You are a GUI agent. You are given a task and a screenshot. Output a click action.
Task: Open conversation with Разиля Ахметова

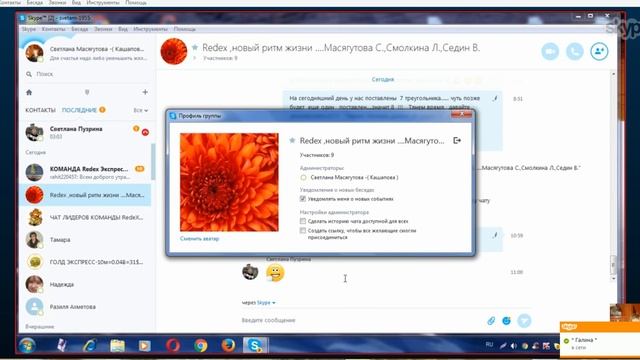(84, 307)
